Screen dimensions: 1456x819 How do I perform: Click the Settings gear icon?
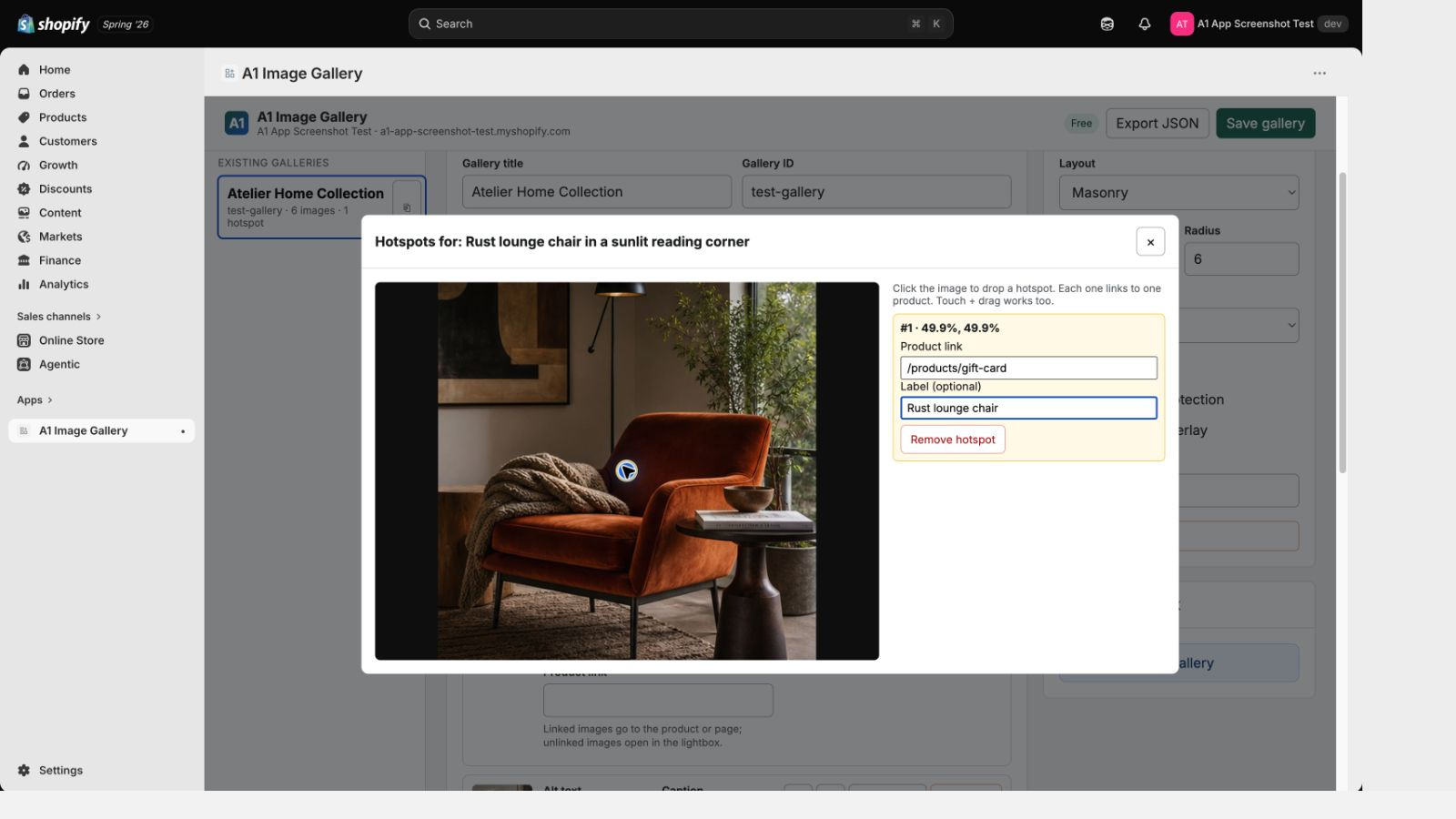(x=24, y=770)
